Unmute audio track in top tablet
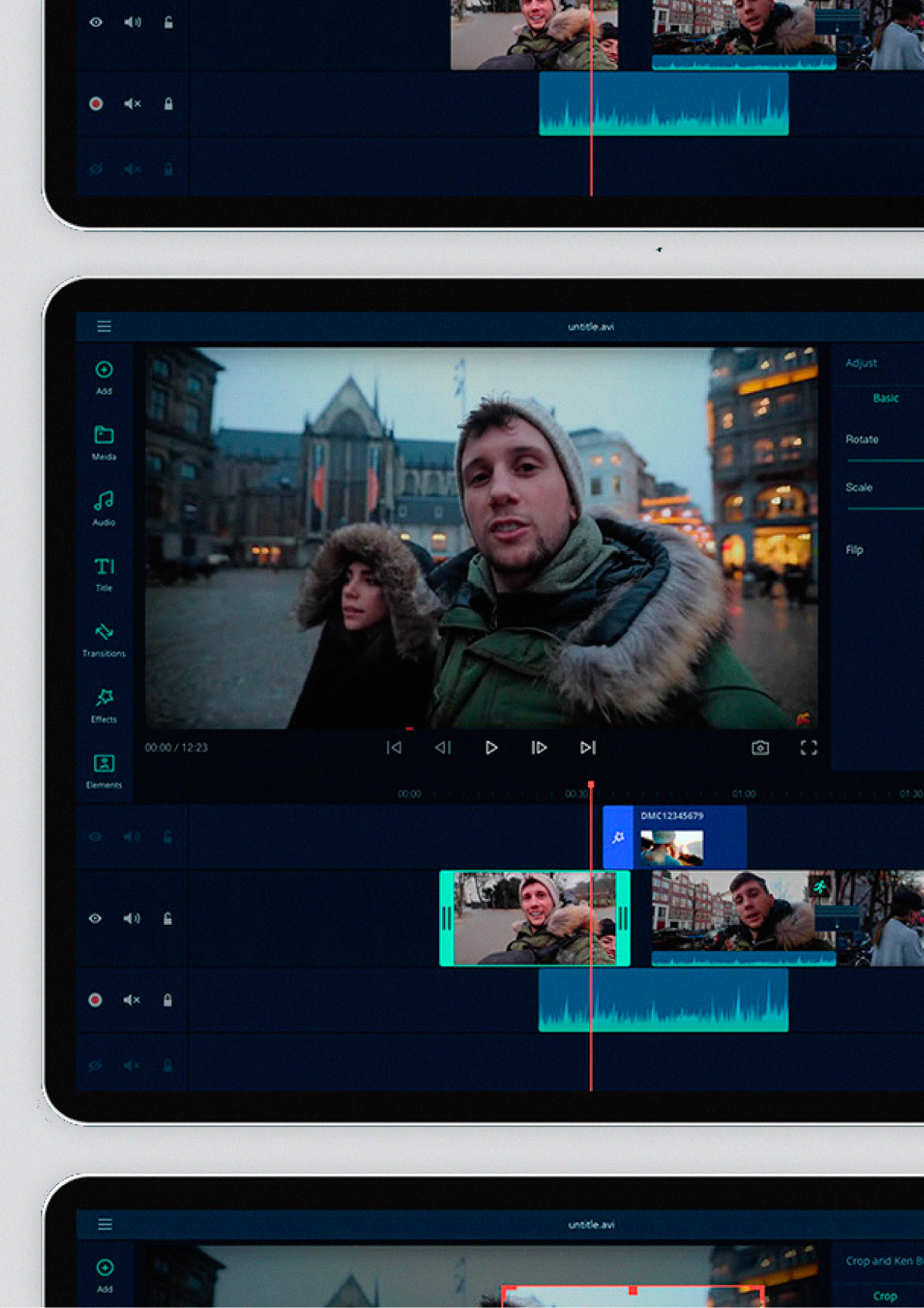Viewport: 924px width, 1308px height. (133, 103)
